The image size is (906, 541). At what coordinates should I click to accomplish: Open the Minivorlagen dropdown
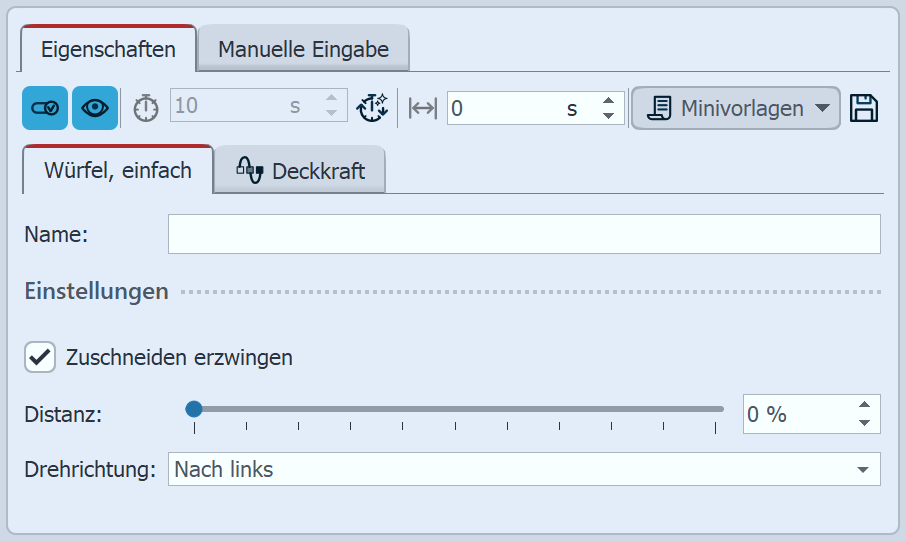pyautogui.click(x=735, y=108)
